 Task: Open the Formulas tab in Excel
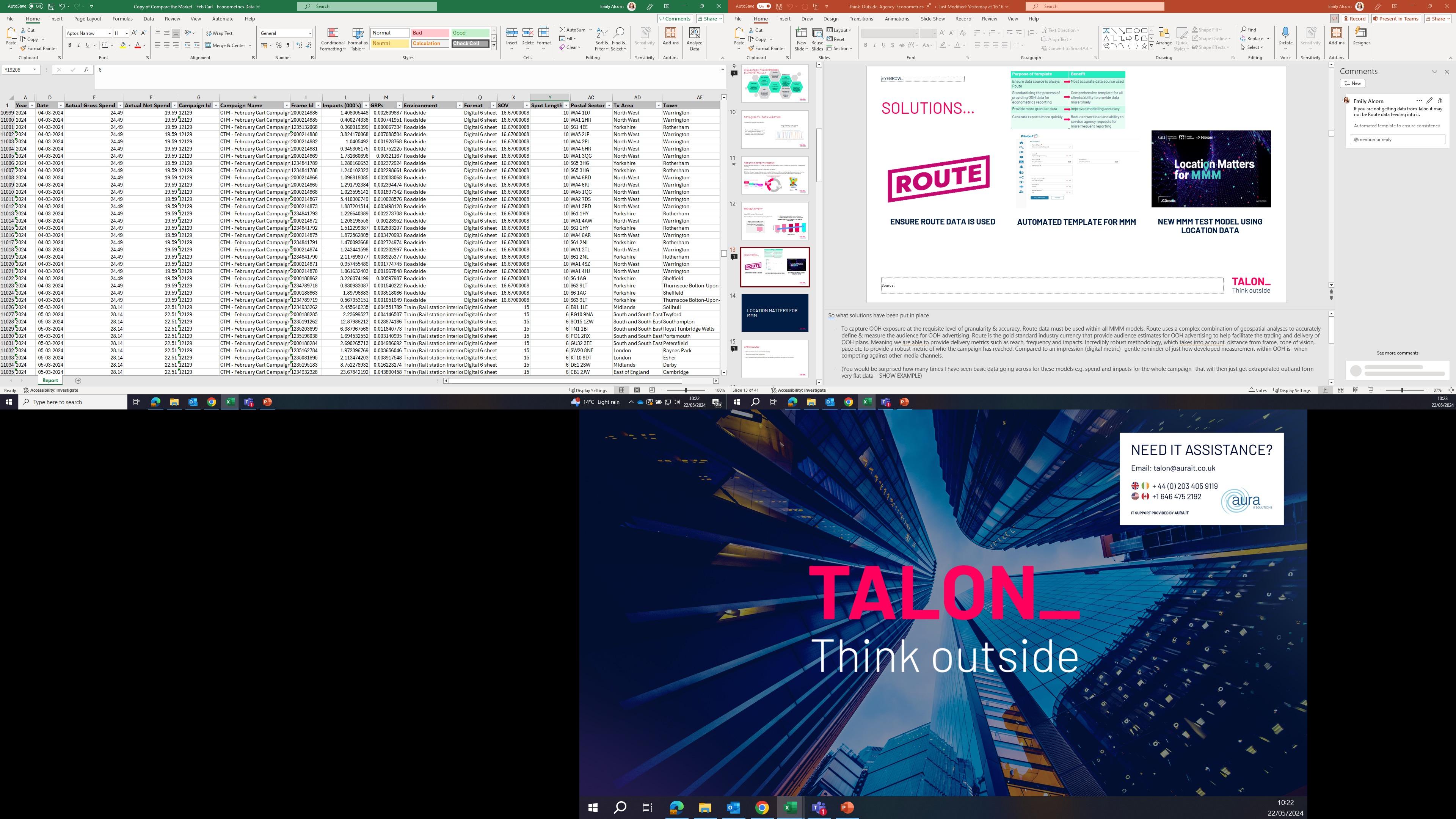pyautogui.click(x=122, y=19)
